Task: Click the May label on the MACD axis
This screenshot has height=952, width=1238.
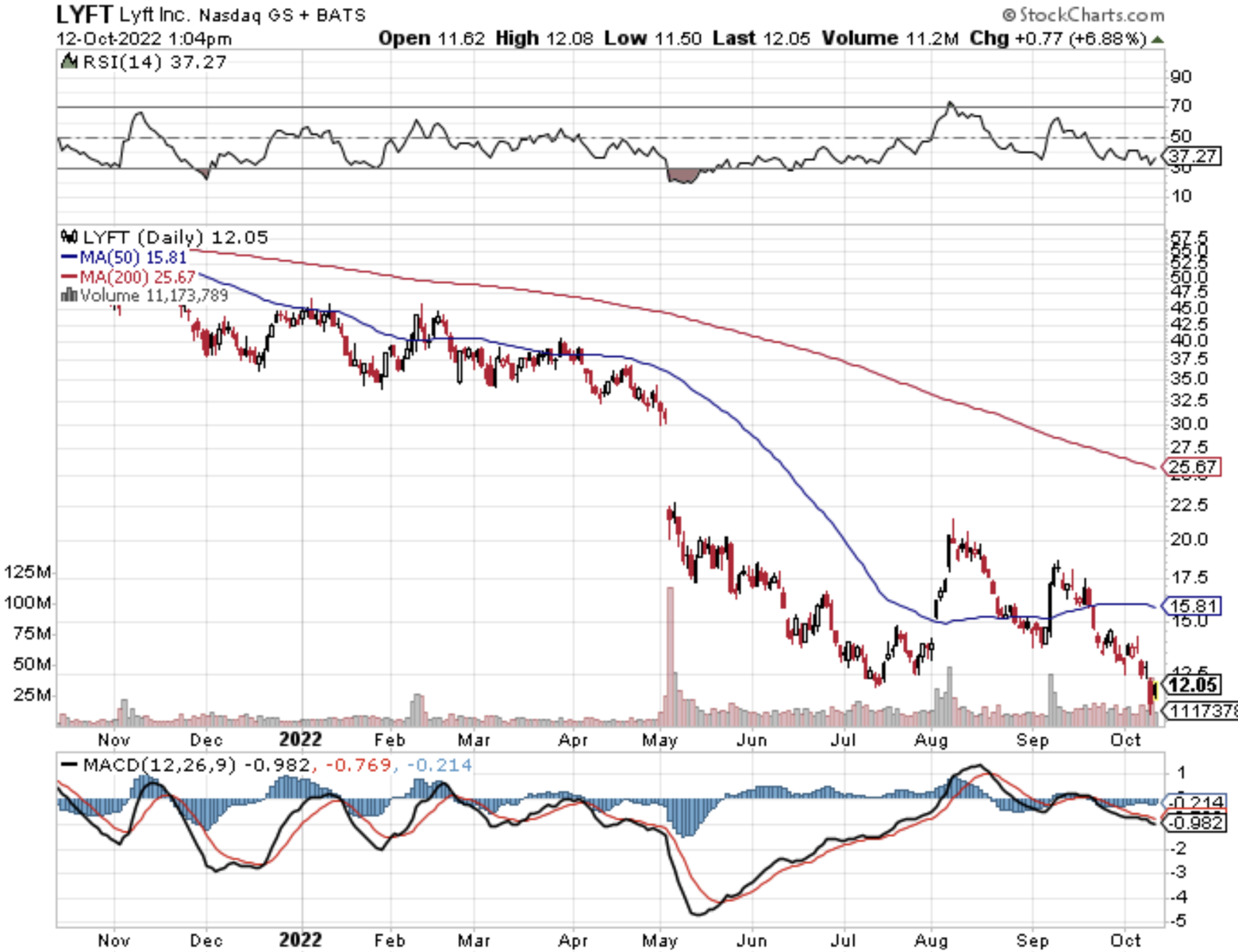Action: click(x=659, y=940)
